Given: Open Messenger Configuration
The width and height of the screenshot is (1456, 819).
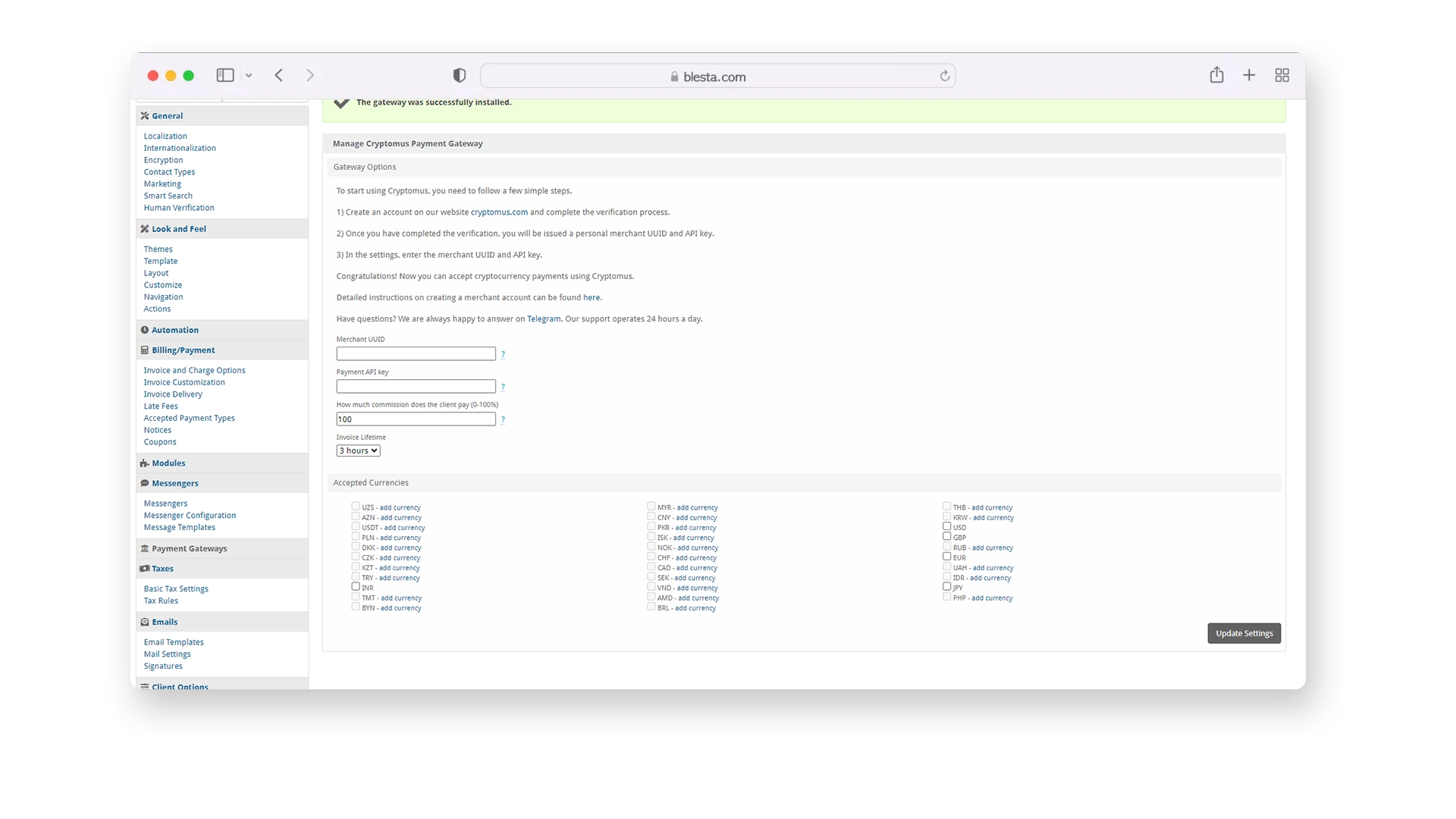Looking at the screenshot, I should (190, 516).
